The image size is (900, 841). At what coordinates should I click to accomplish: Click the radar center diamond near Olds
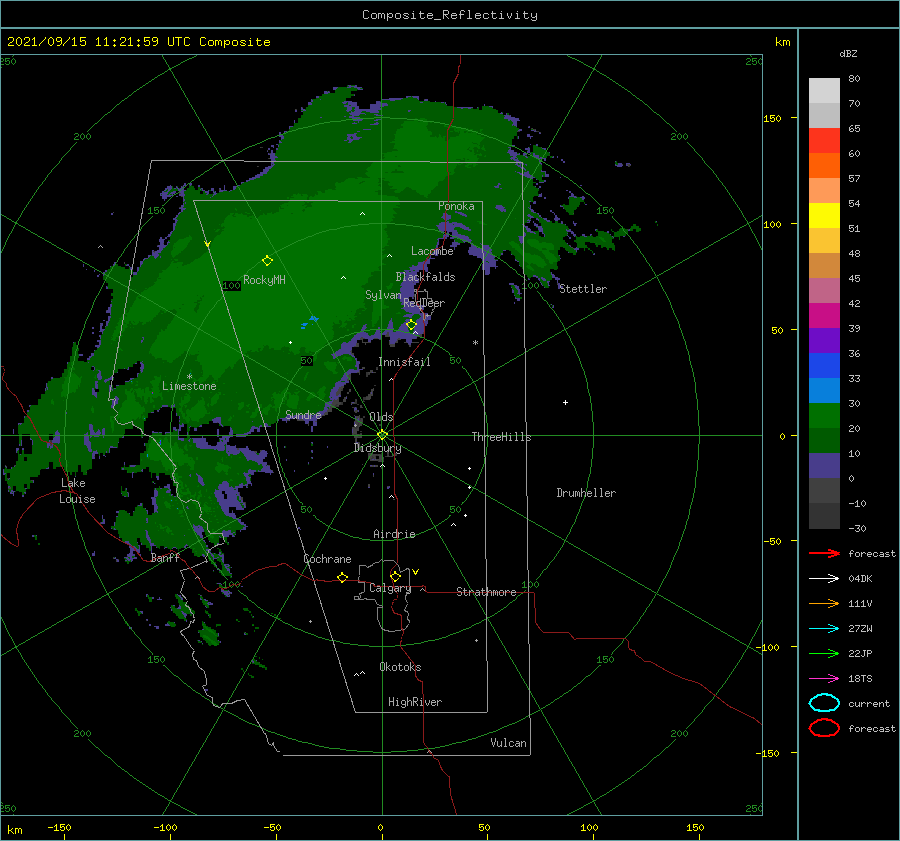point(382,435)
